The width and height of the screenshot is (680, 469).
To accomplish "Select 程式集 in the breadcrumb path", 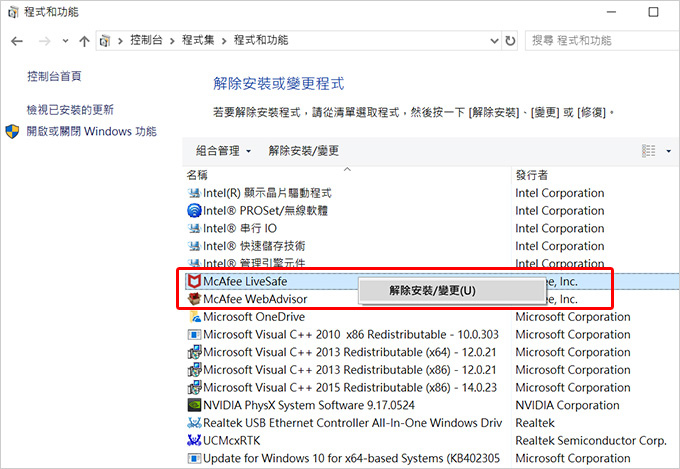I will click(x=198, y=40).
